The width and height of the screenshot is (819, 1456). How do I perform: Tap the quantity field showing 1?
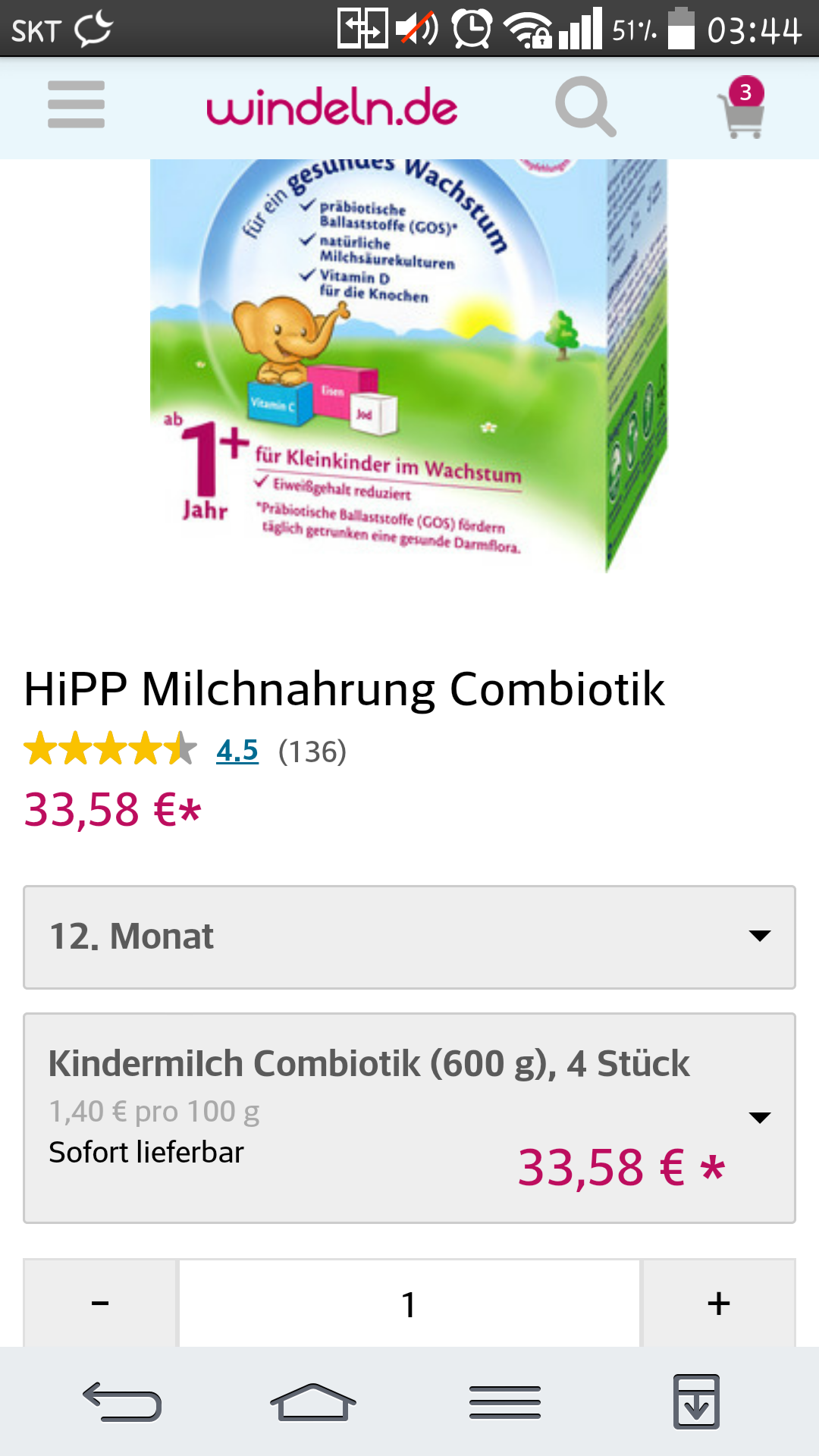(x=409, y=1303)
